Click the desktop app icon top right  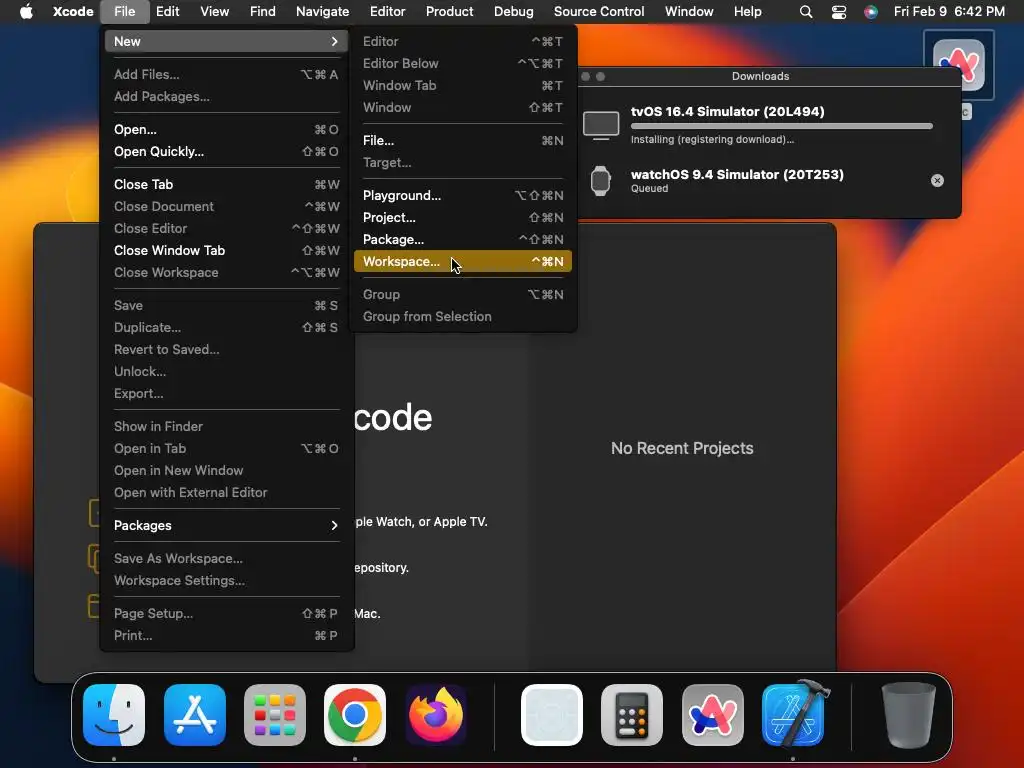coord(959,65)
